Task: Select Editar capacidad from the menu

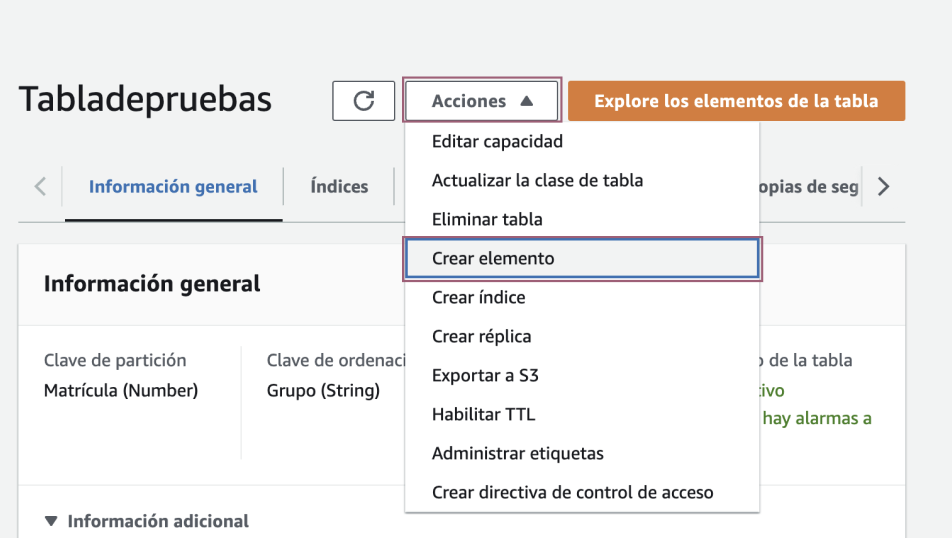Action: (582, 141)
